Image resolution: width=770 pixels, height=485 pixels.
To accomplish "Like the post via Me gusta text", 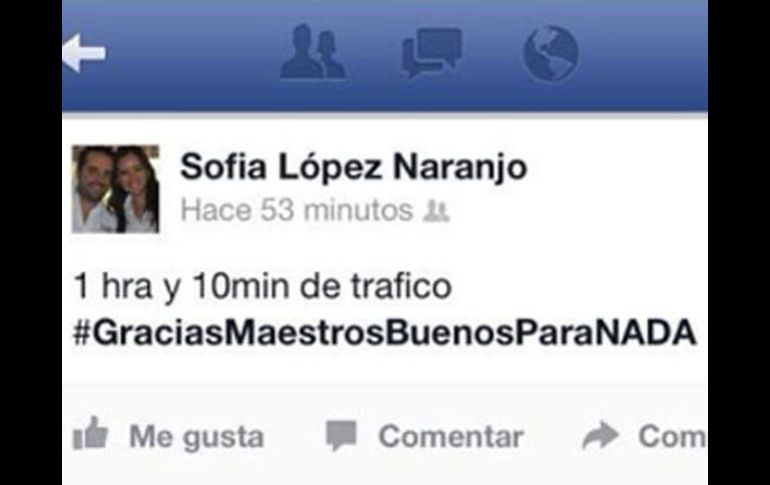I will tap(196, 437).
